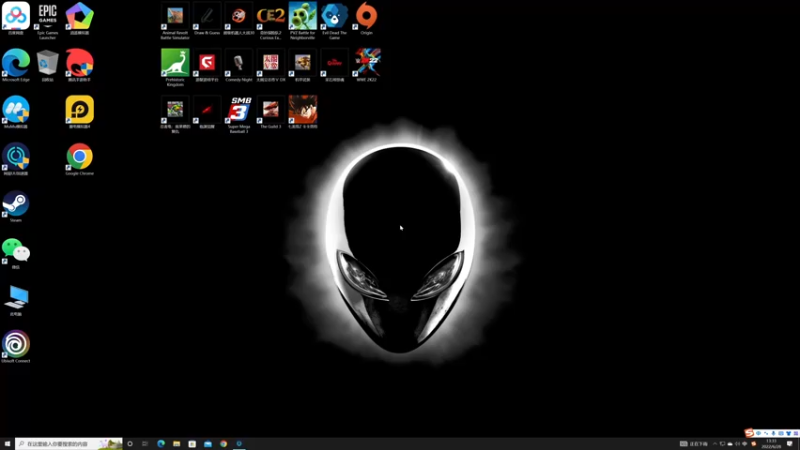Launch PVZ Battle for Neighborville shortcut
Image resolution: width=800 pixels, height=450 pixels.
point(303,20)
